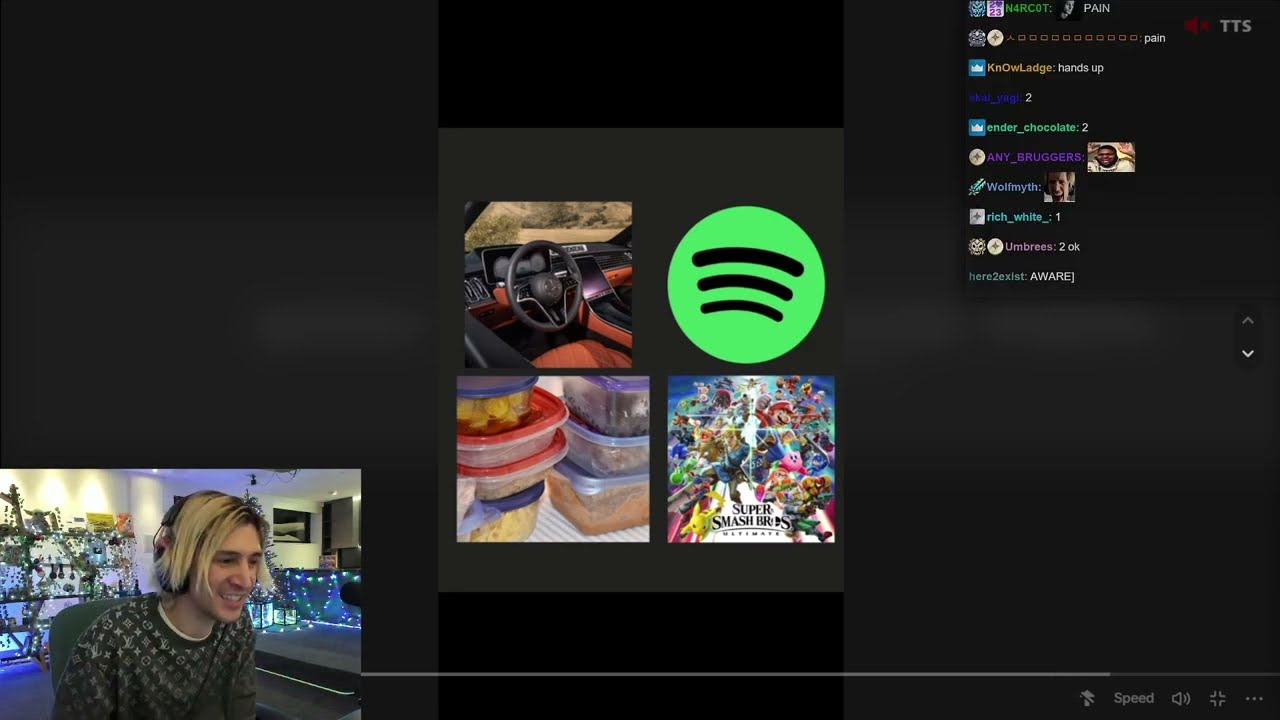The image size is (1280, 720).
Task: Open the three-dot more options menu
Action: click(x=1254, y=698)
